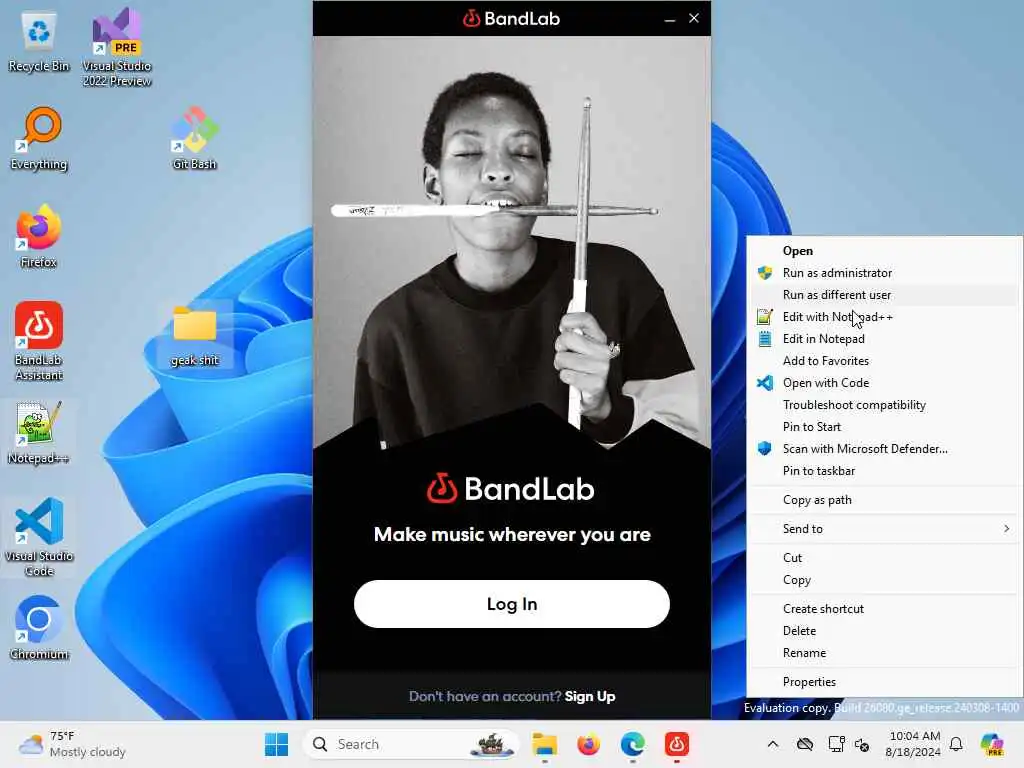Click the BandLab taskbar icon
1024x768 pixels.
[677, 744]
